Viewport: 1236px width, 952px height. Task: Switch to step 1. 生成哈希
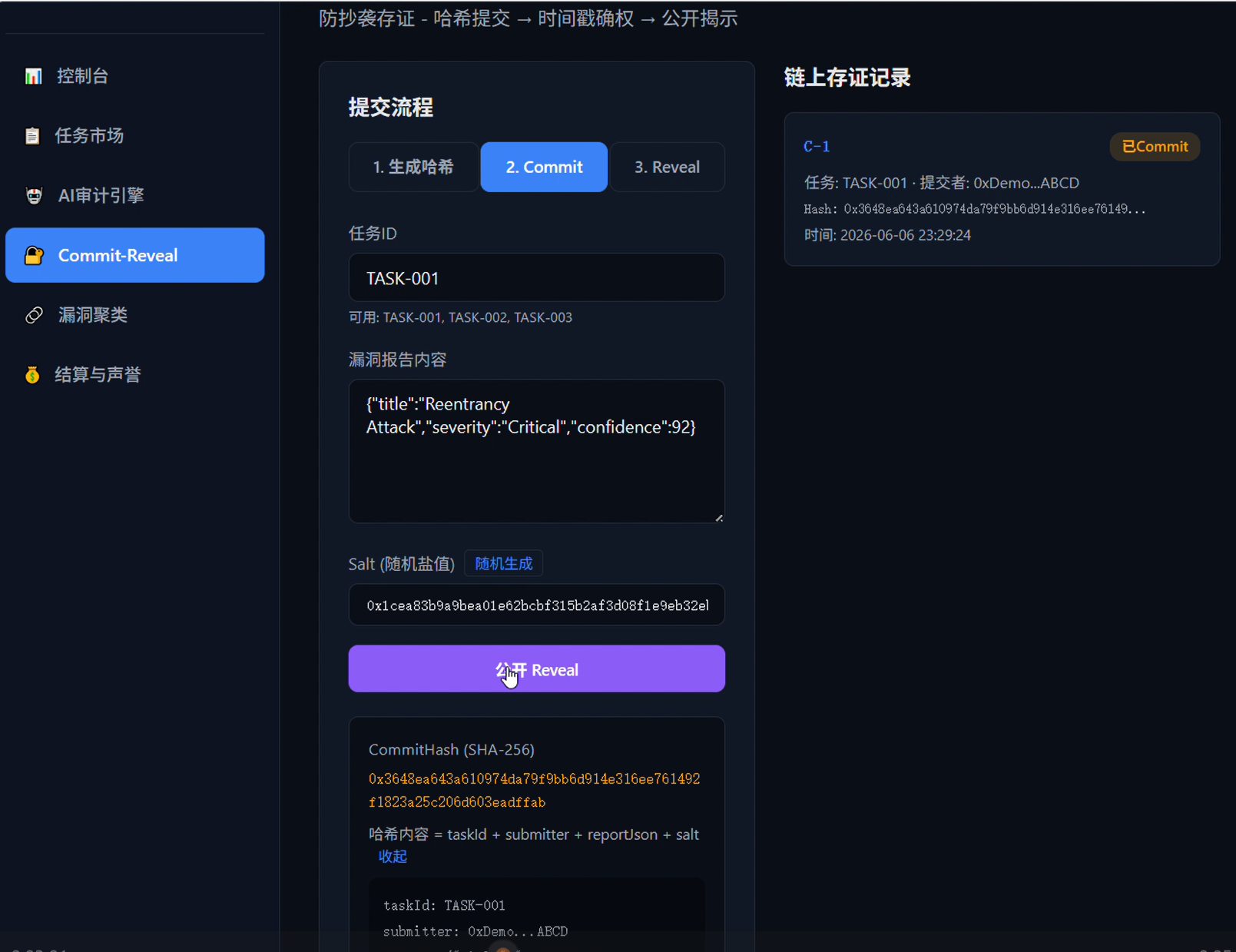pos(413,167)
